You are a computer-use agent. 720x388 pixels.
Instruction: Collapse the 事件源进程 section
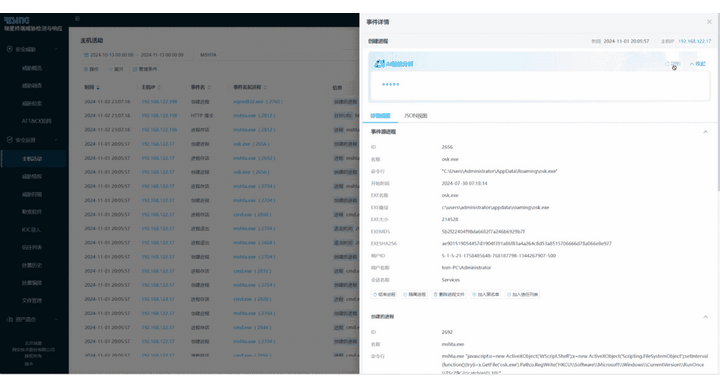point(705,132)
